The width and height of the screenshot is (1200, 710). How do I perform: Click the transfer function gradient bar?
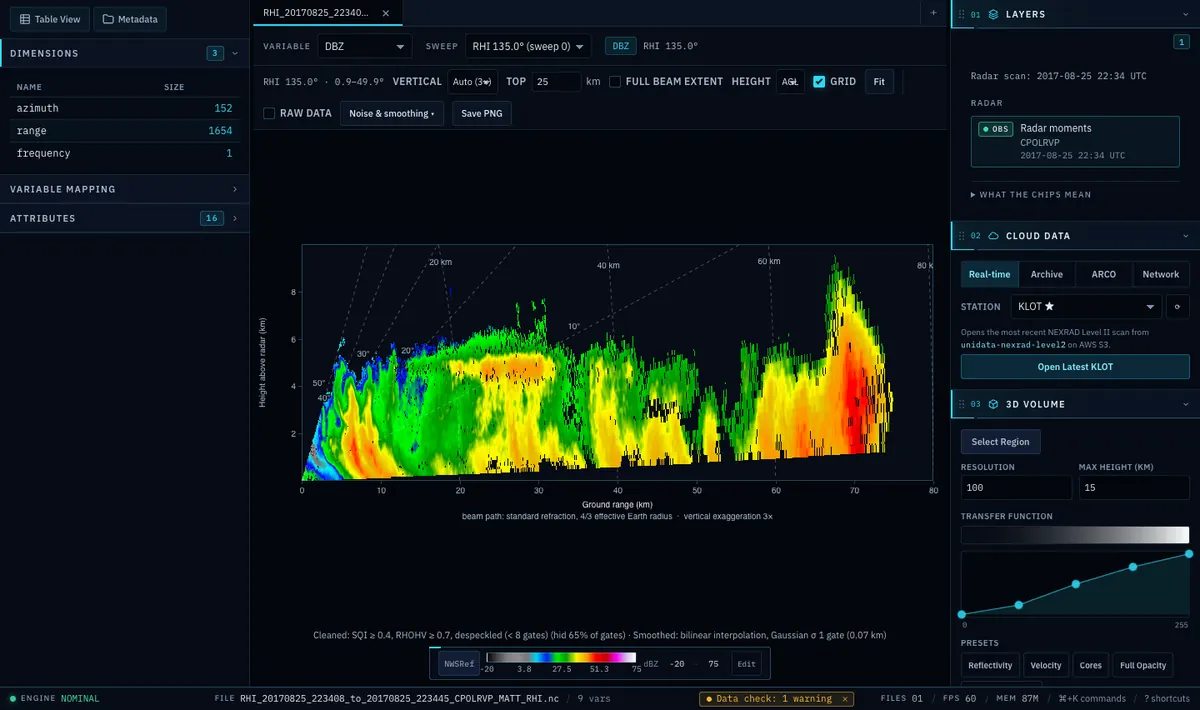point(1075,535)
